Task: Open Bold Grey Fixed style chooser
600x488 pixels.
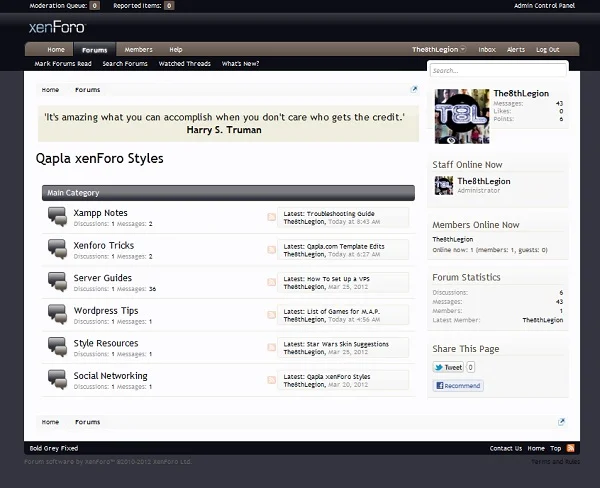Action: click(54, 448)
